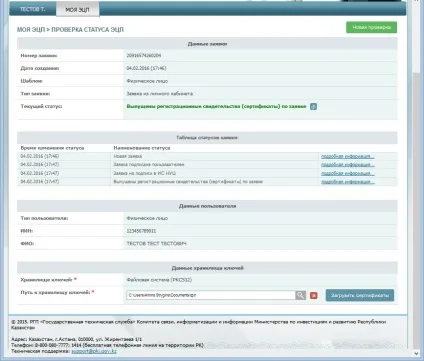Click the green current status text

216,106
